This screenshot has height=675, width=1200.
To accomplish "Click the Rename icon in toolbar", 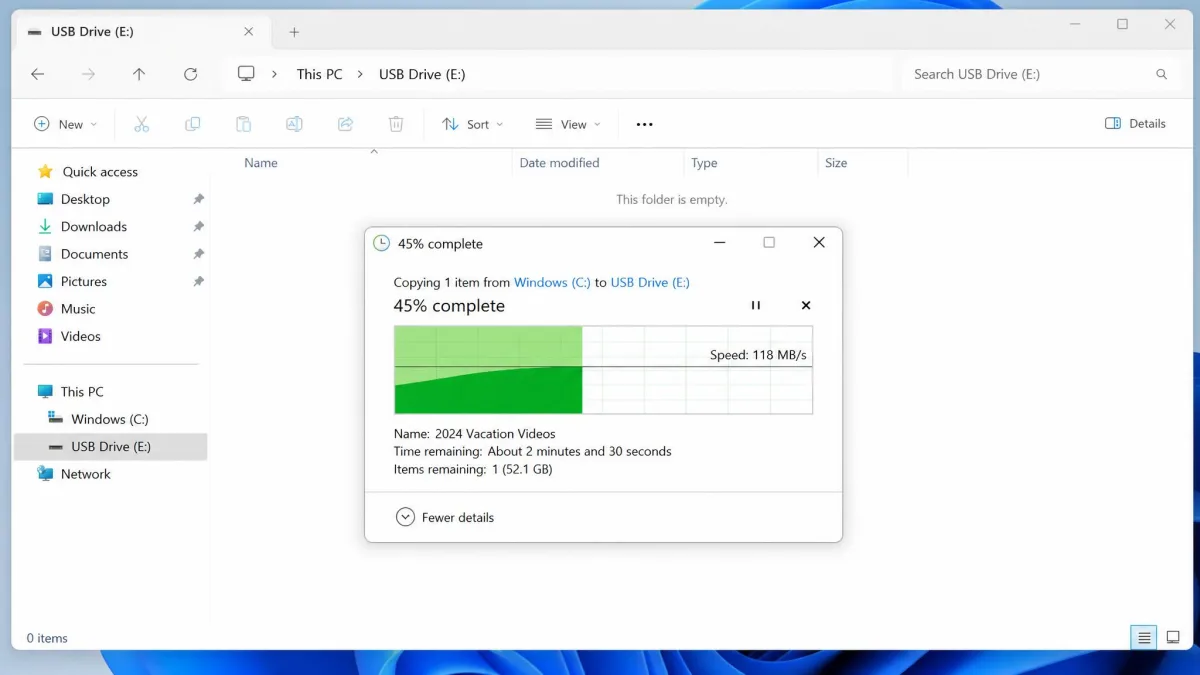I will click(x=294, y=124).
